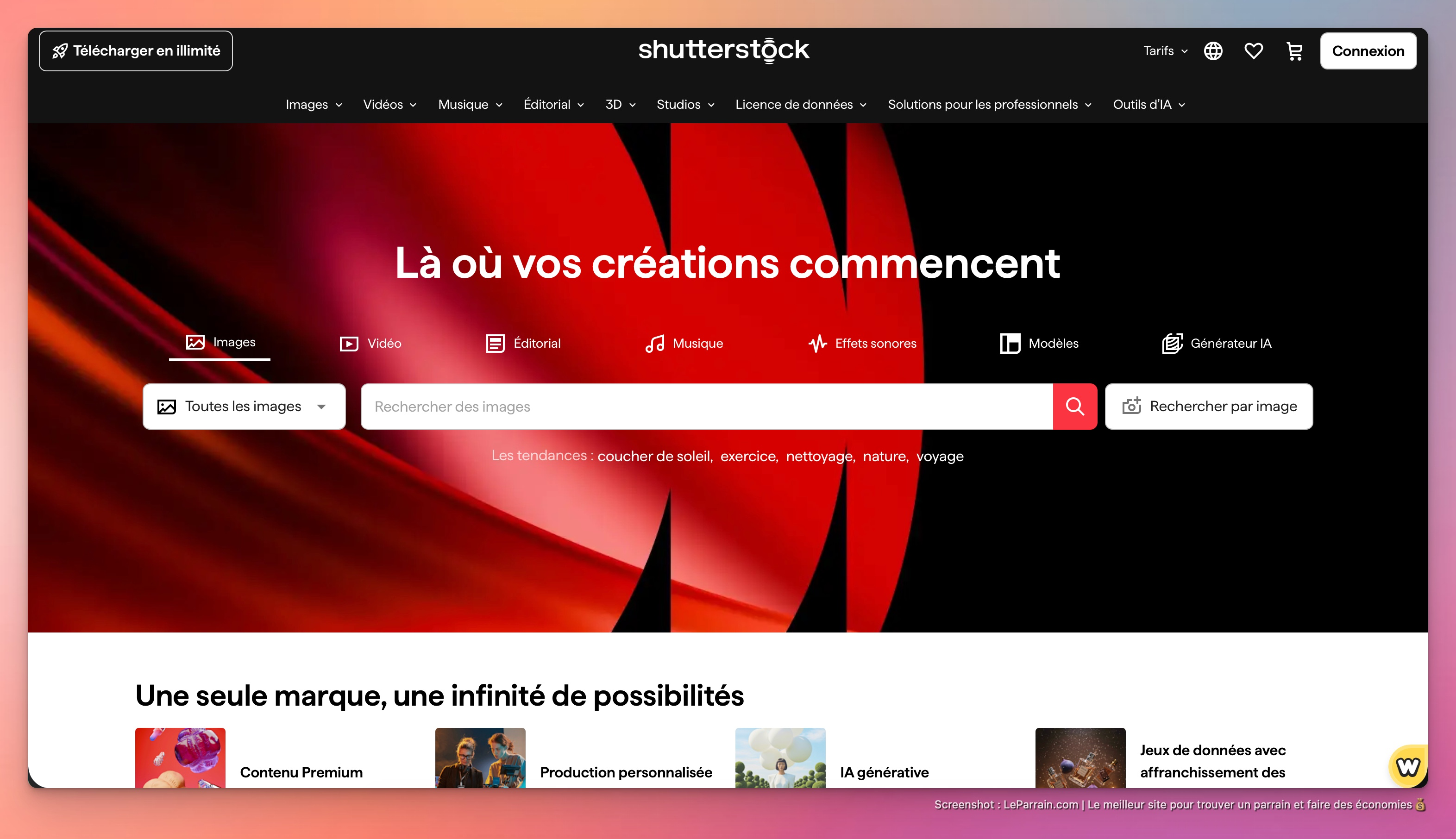Click the rocket icon on Télécharger en illimité
The image size is (1456, 839).
click(x=61, y=51)
